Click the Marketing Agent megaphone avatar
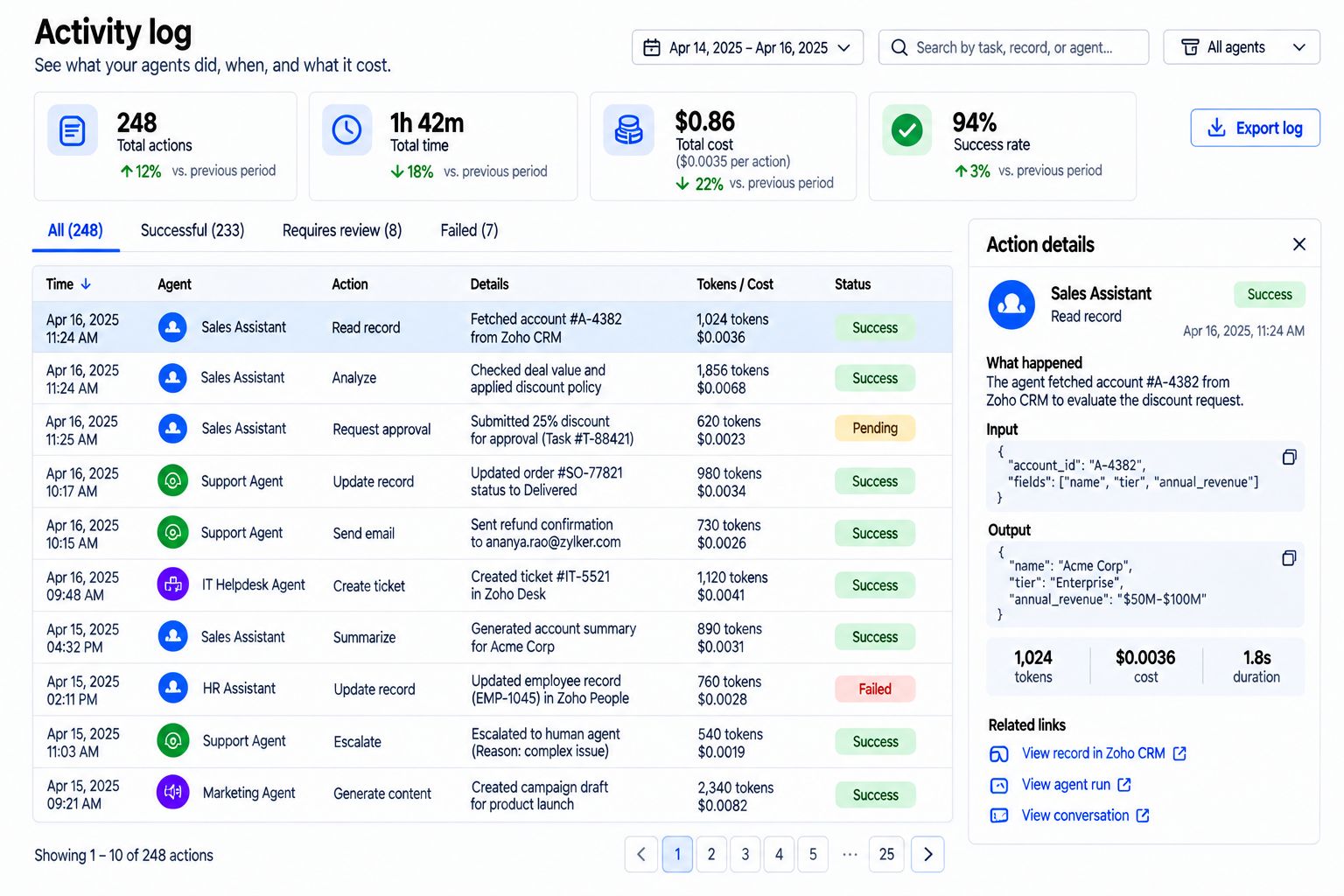The height and width of the screenshot is (896, 1344). 173,793
